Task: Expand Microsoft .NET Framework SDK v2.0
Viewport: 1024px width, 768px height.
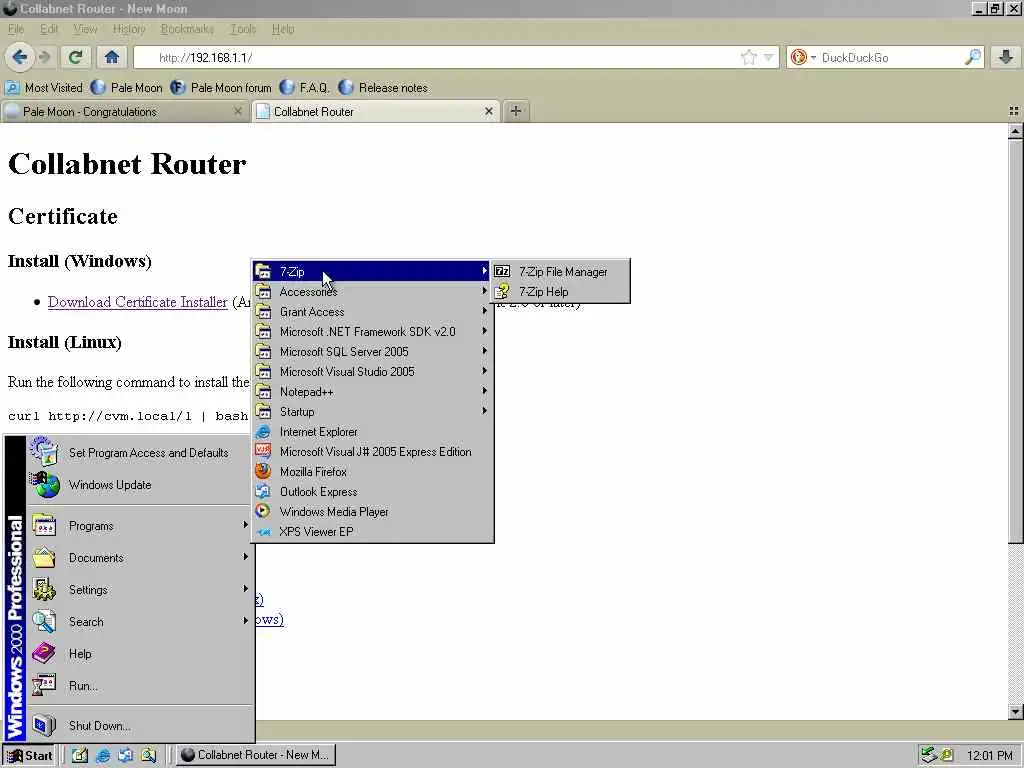Action: tap(372, 332)
